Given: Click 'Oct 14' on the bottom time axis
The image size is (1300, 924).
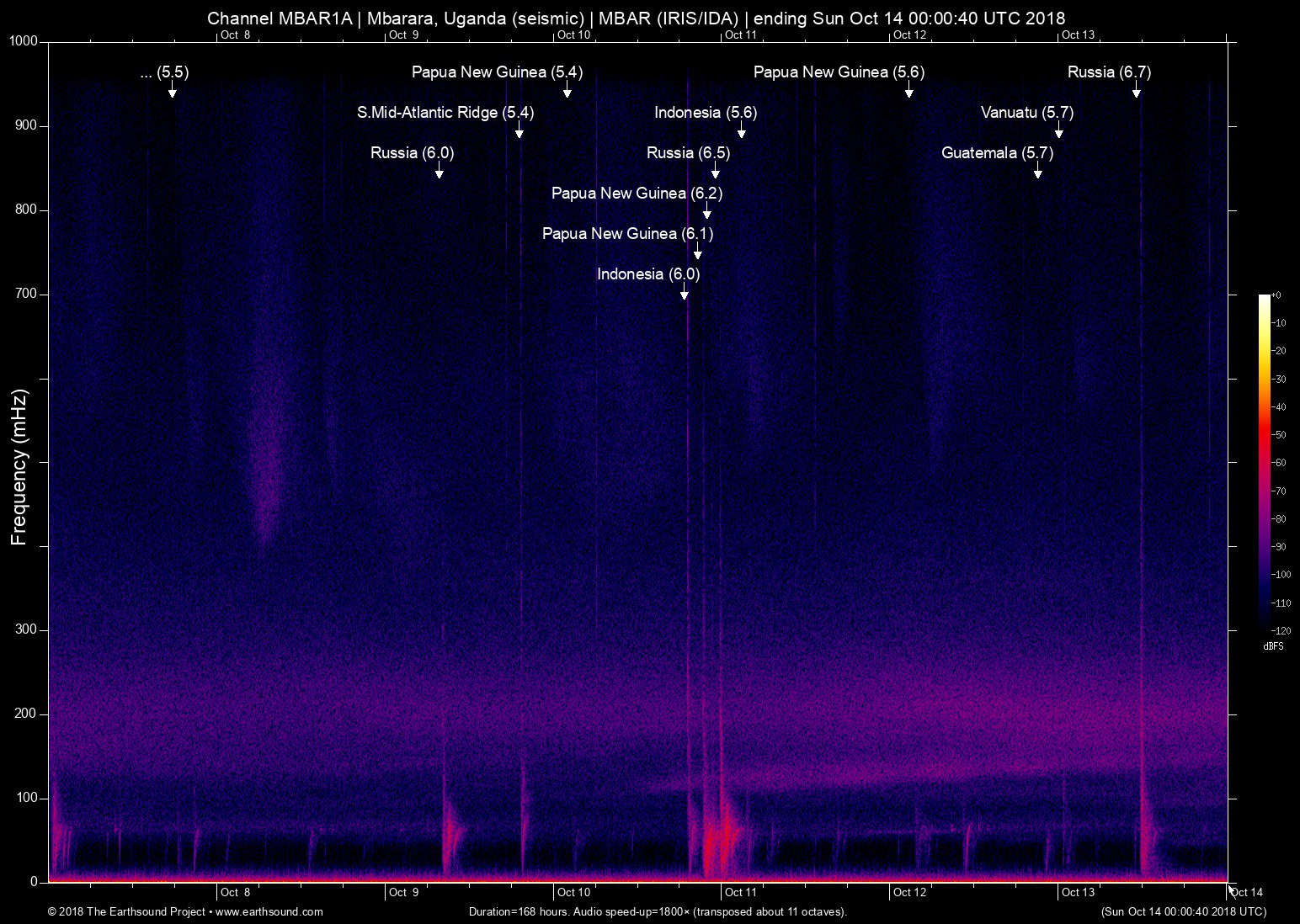Looking at the screenshot, I should [1247, 893].
